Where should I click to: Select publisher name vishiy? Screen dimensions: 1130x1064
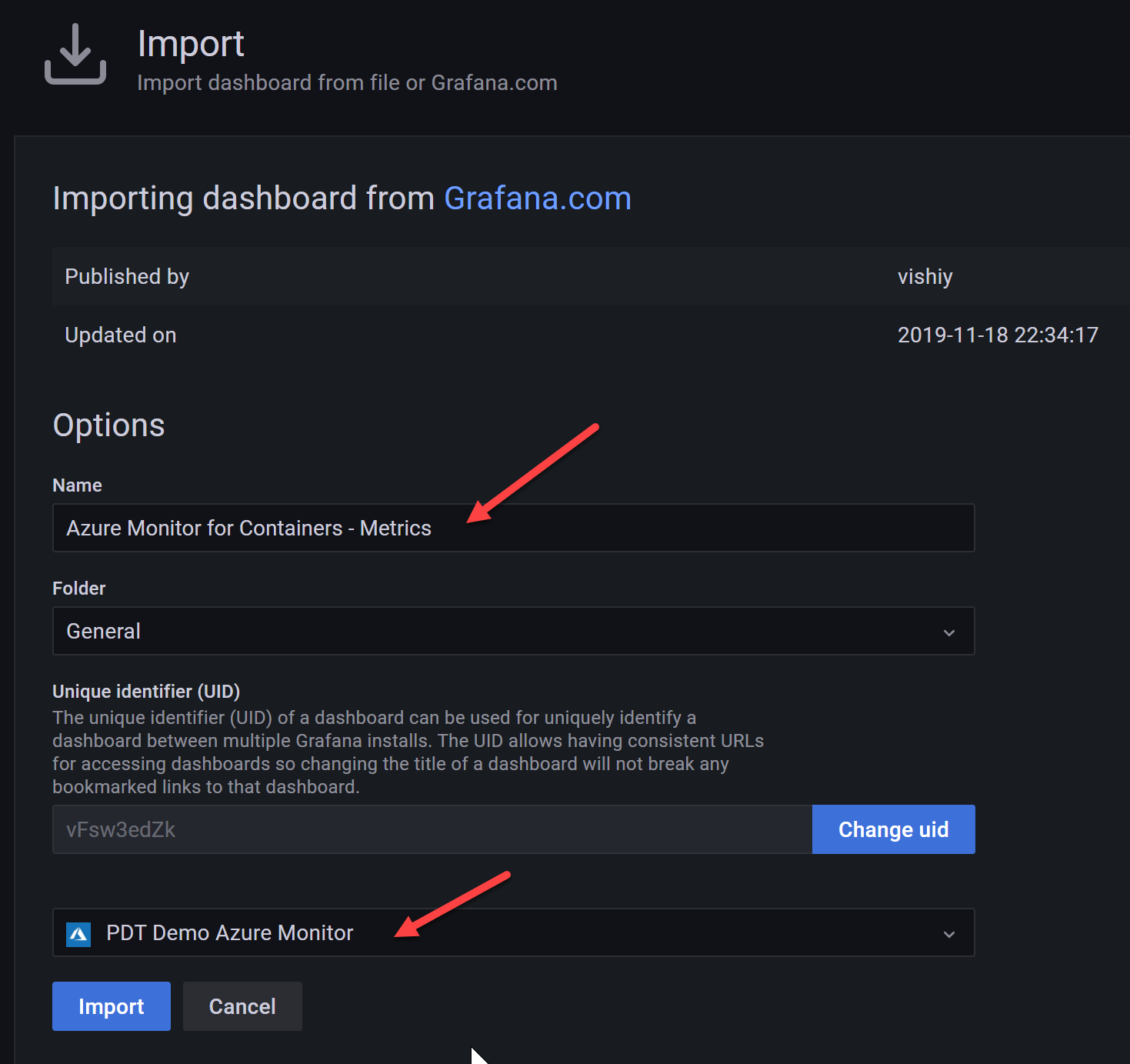(x=925, y=277)
